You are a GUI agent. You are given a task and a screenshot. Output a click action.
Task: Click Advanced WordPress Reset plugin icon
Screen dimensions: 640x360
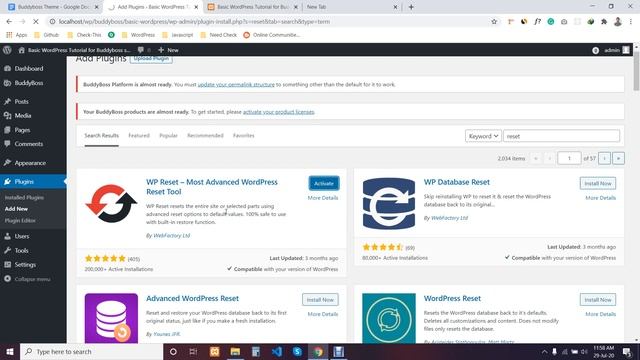(x=111, y=318)
